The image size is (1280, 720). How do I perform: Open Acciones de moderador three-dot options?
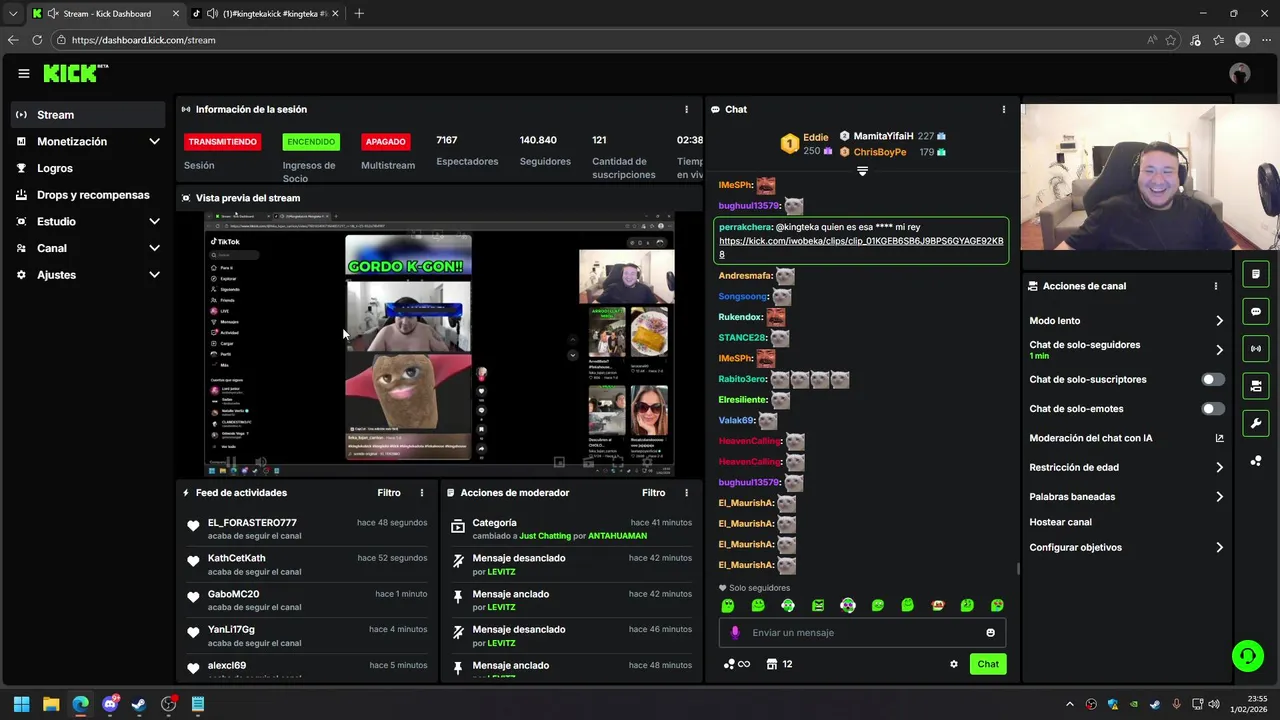coord(686,493)
